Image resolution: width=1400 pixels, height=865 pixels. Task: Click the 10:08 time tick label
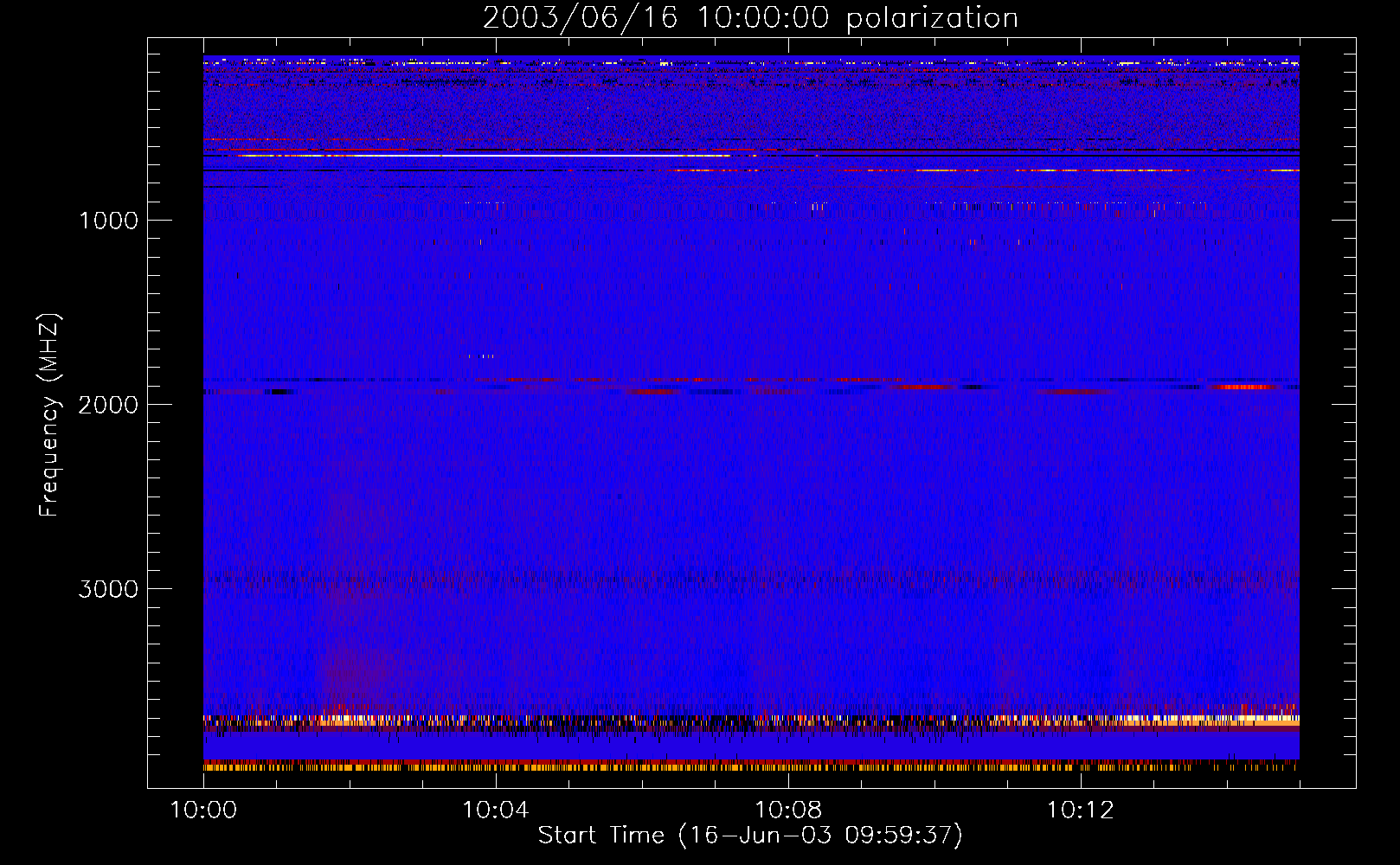pyautogui.click(x=788, y=811)
